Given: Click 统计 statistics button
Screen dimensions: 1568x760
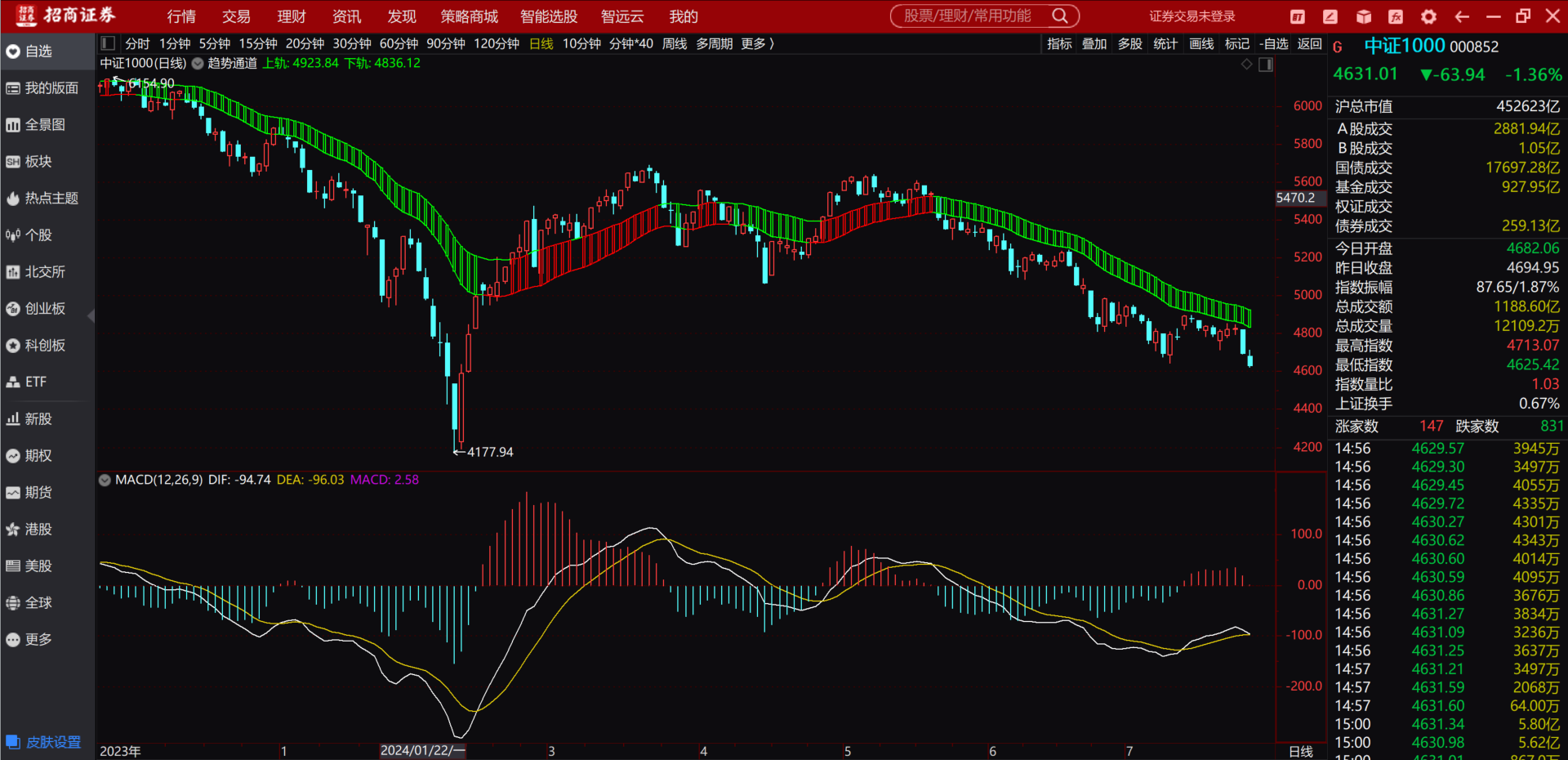Looking at the screenshot, I should point(1165,43).
